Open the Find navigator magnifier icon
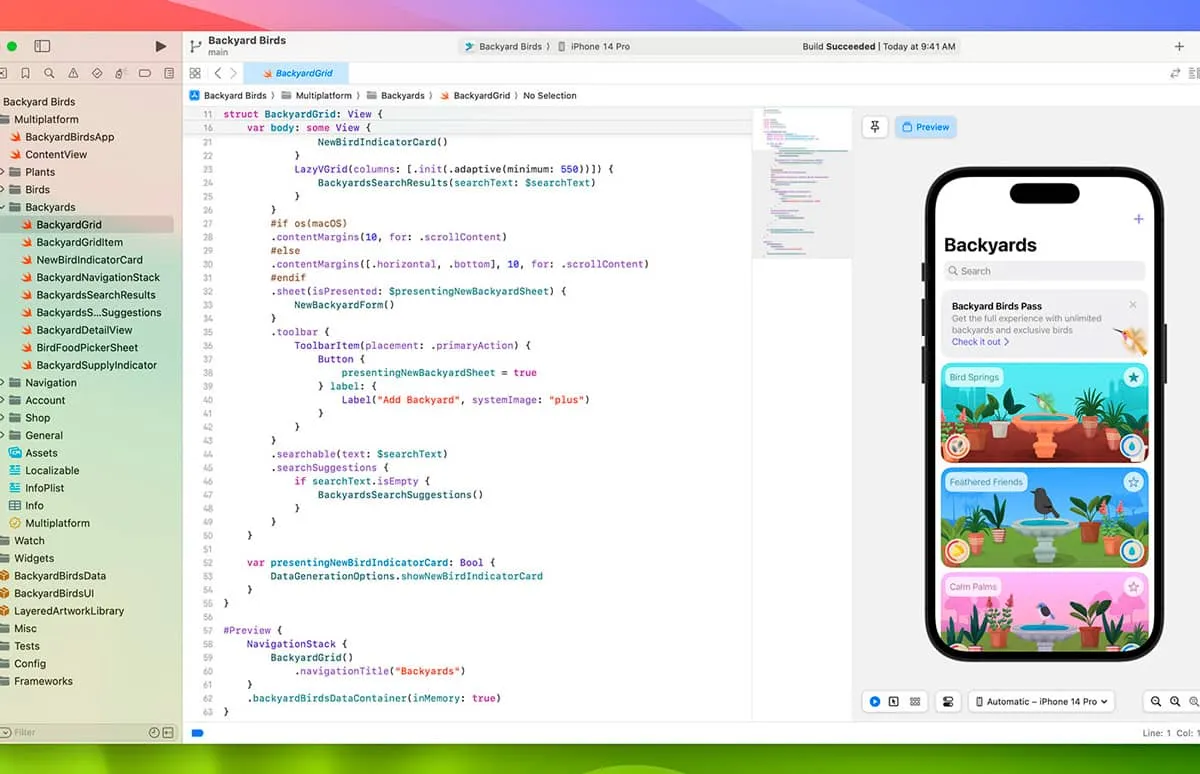 pyautogui.click(x=49, y=73)
